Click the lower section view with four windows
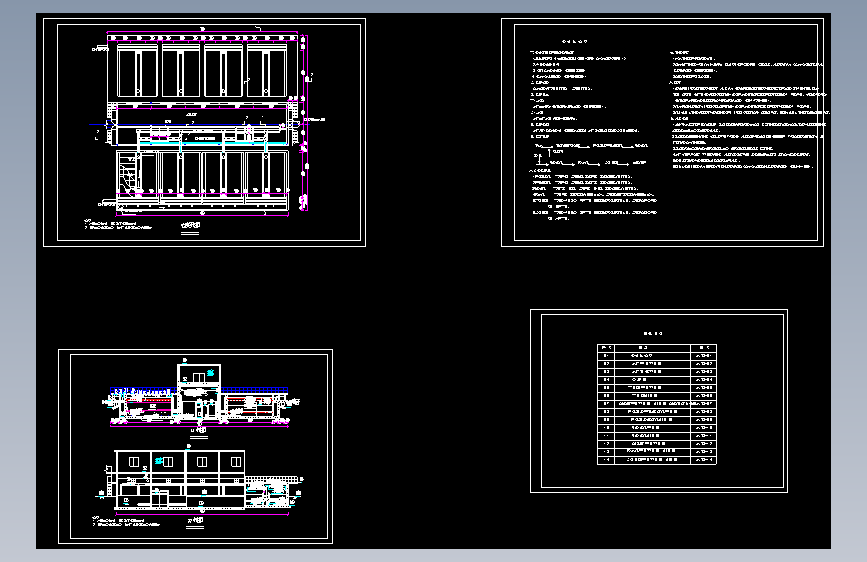Viewport: 867px width, 562px height. click(202, 480)
